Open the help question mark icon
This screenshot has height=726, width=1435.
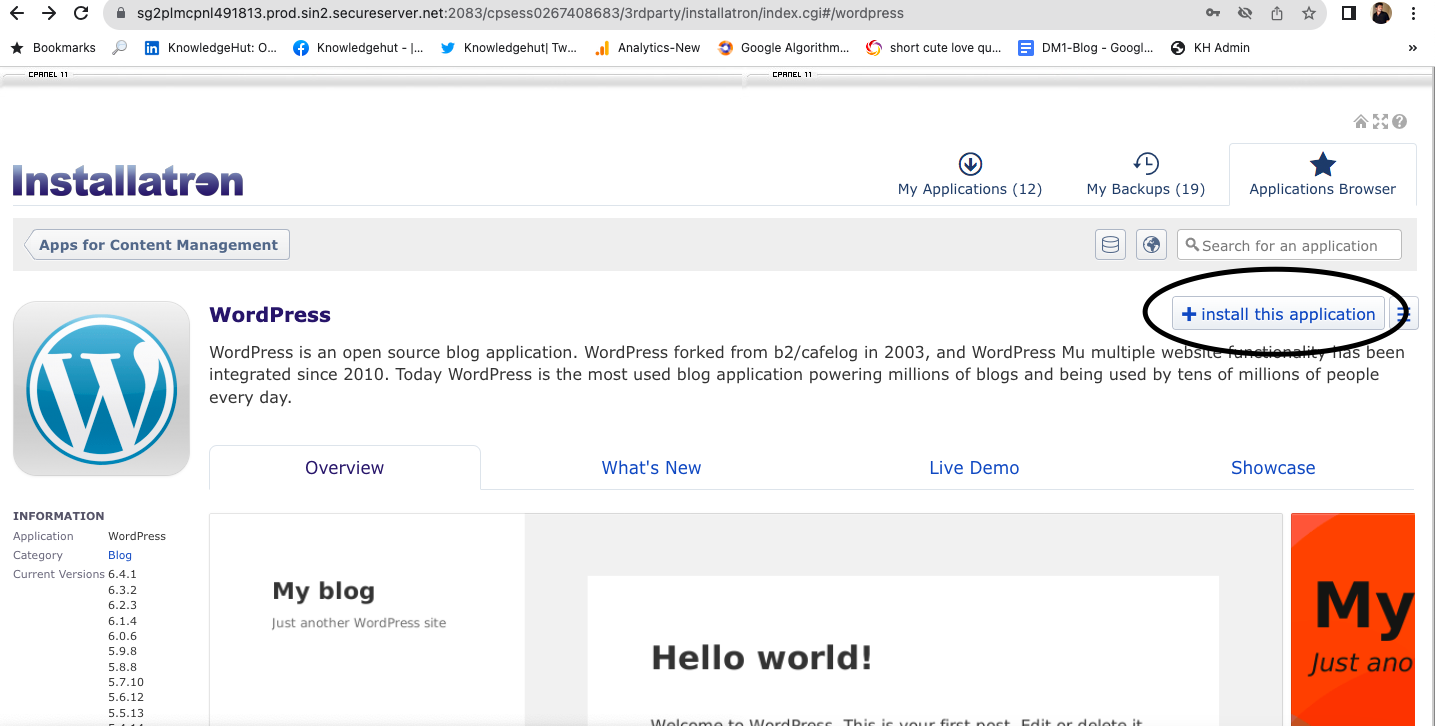pos(1400,122)
